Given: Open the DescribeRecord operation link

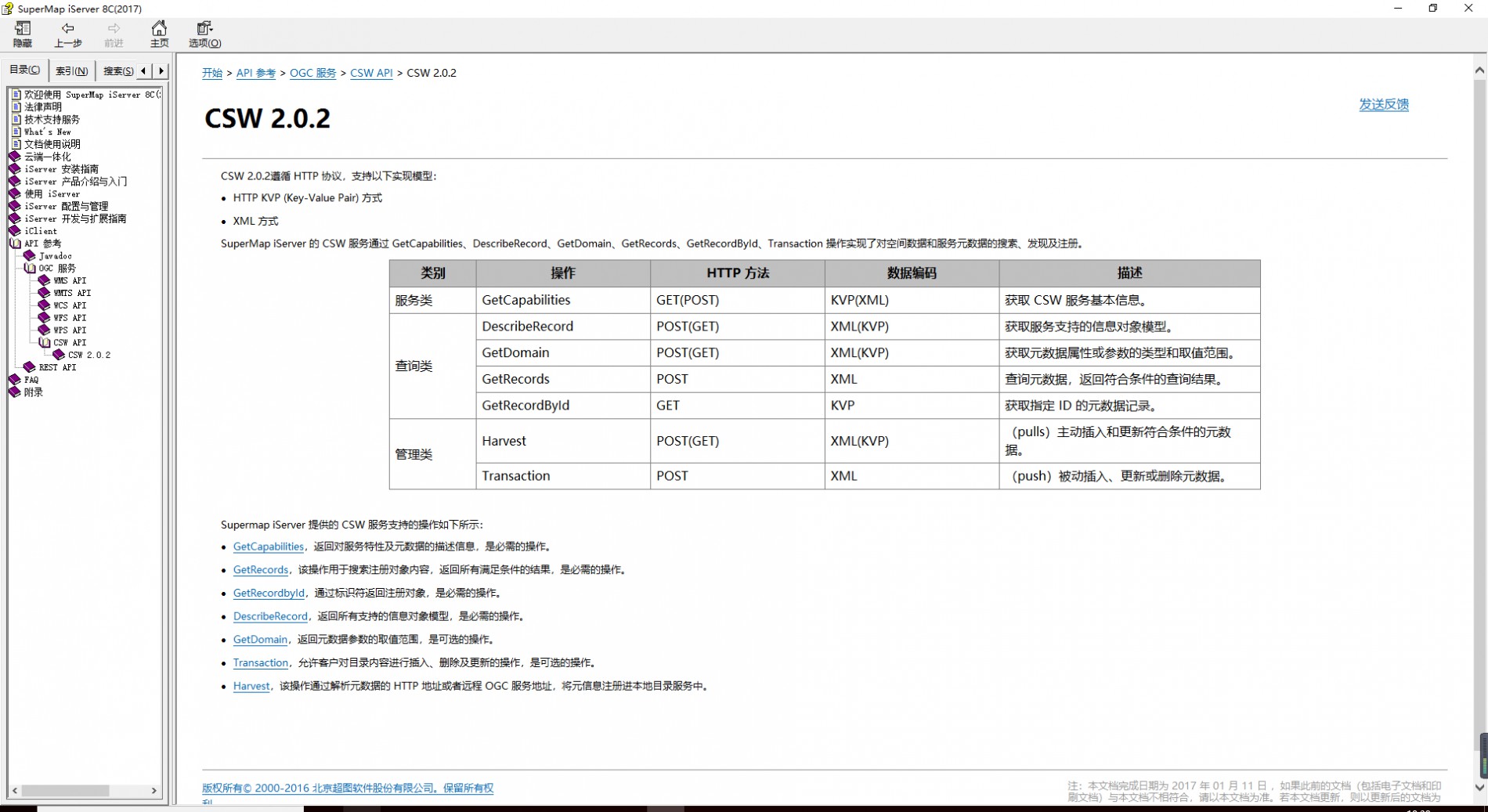Looking at the screenshot, I should coord(270,616).
